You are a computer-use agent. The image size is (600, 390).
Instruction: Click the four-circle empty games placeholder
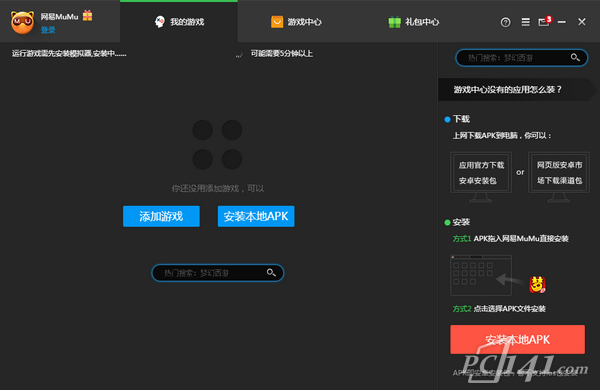(x=217, y=145)
